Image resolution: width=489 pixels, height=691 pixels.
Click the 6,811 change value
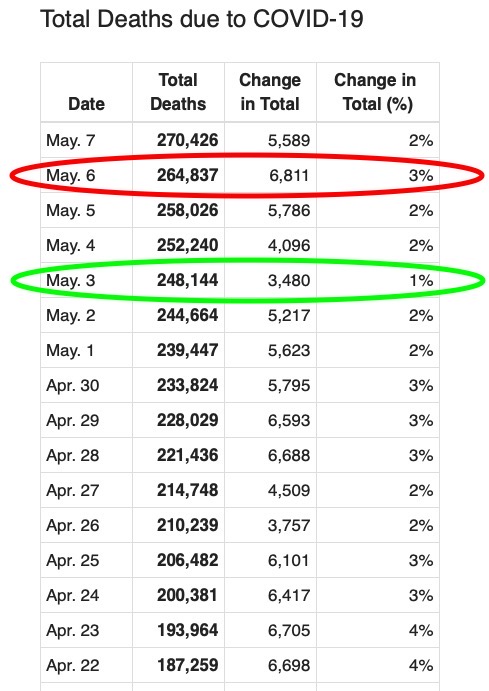289,175
